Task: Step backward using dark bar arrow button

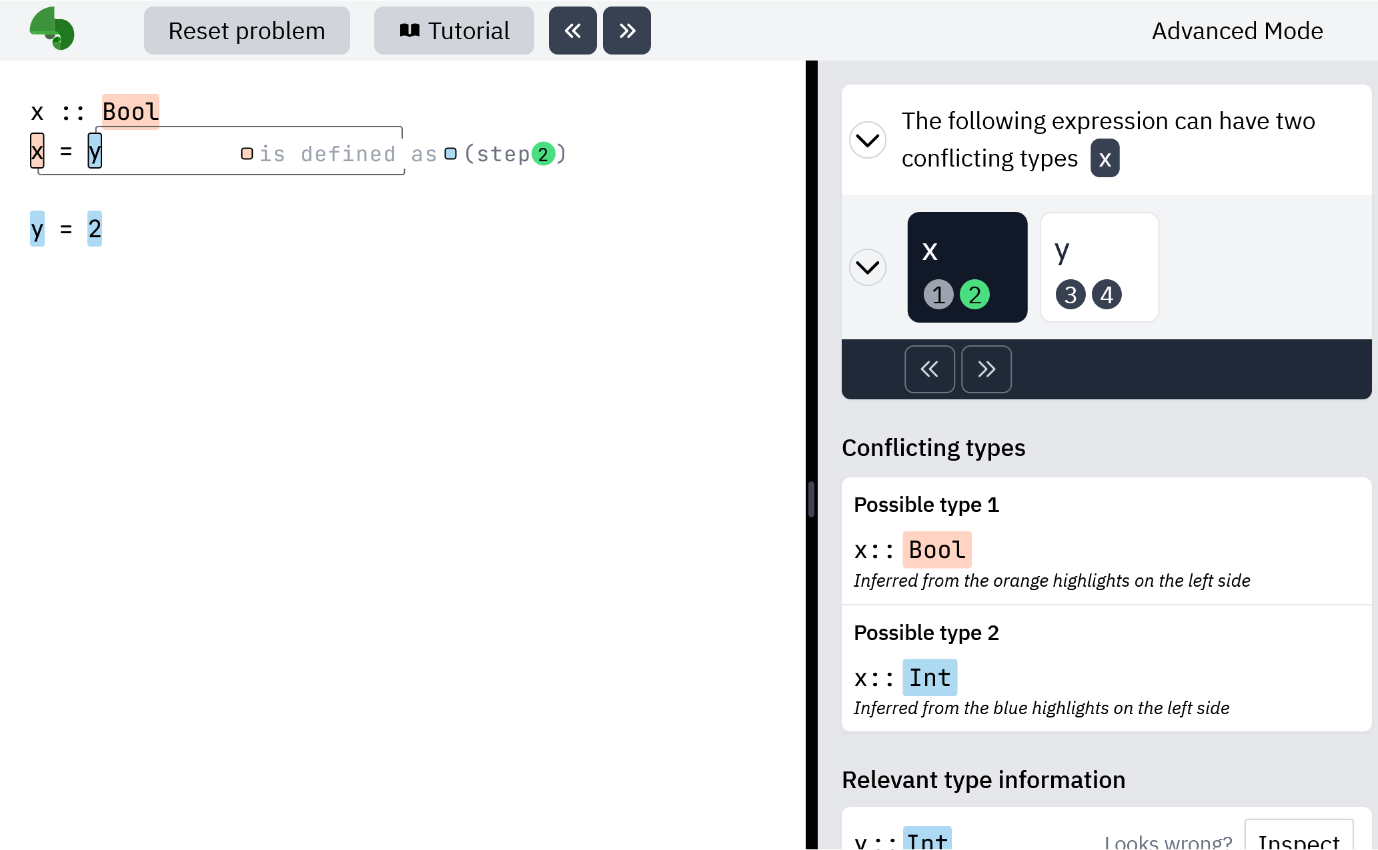Action: 930,369
